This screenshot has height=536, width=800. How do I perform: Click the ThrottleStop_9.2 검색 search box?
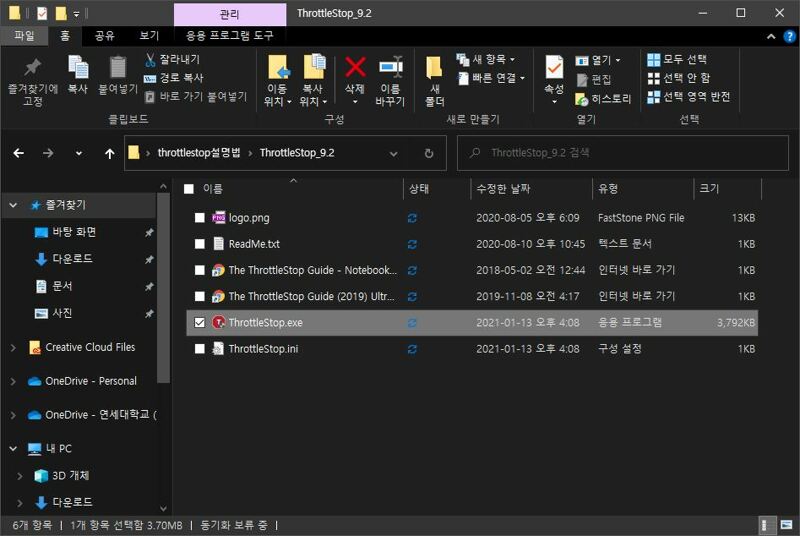coord(622,153)
